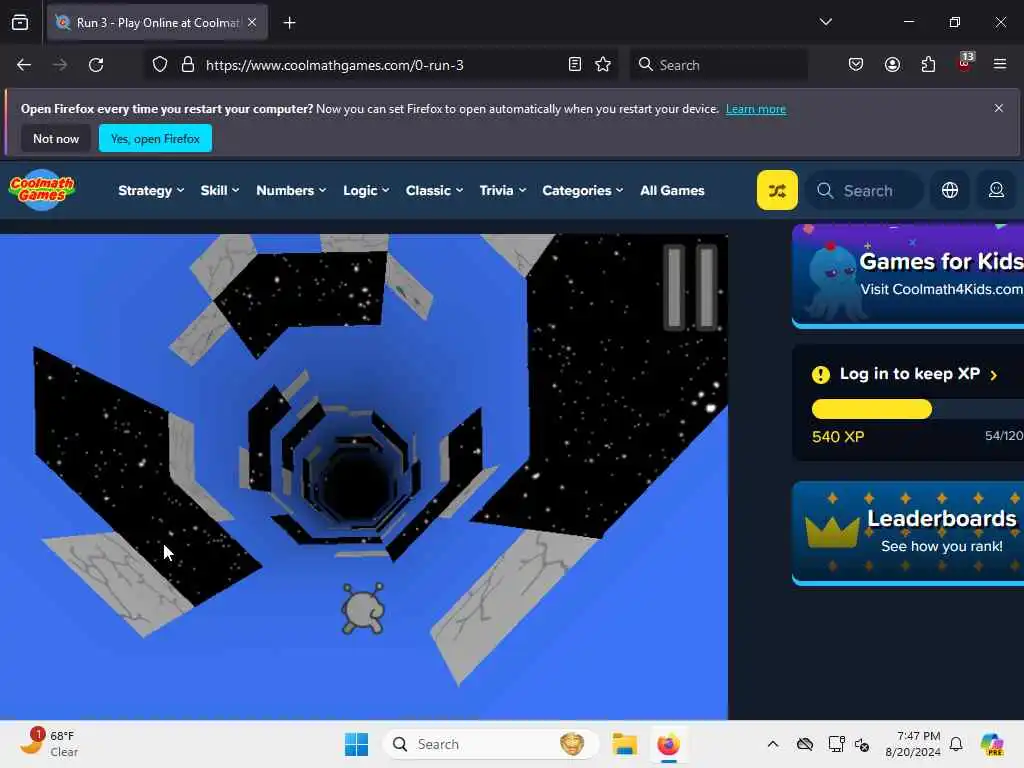Expand the Trivia menu
This screenshot has height=768, width=1024.
click(502, 190)
